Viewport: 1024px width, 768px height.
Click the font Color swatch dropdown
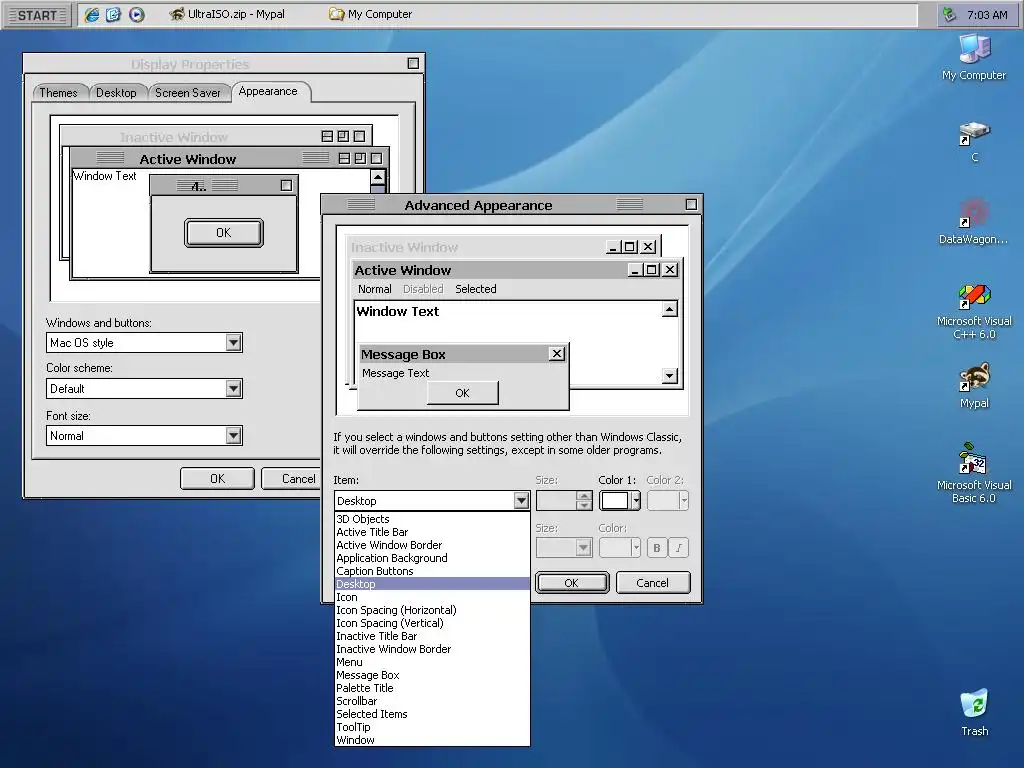click(x=620, y=547)
